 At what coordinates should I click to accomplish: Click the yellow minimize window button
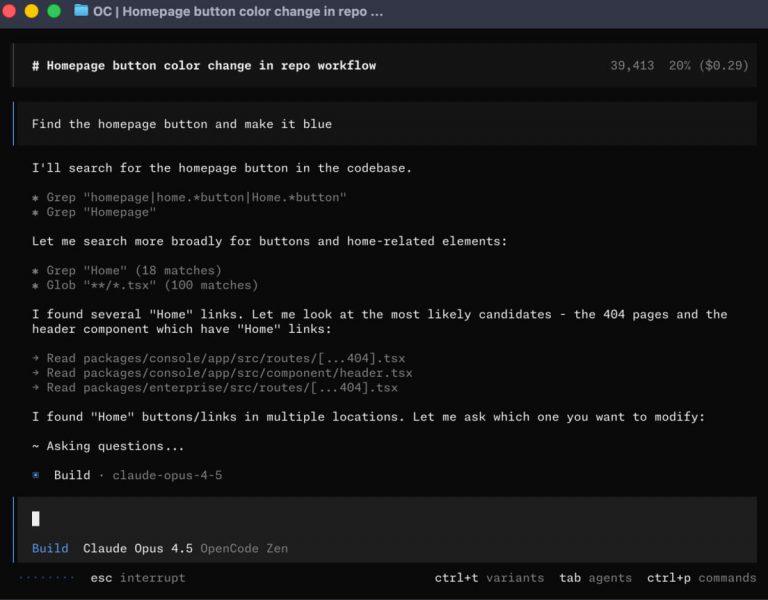coord(32,12)
